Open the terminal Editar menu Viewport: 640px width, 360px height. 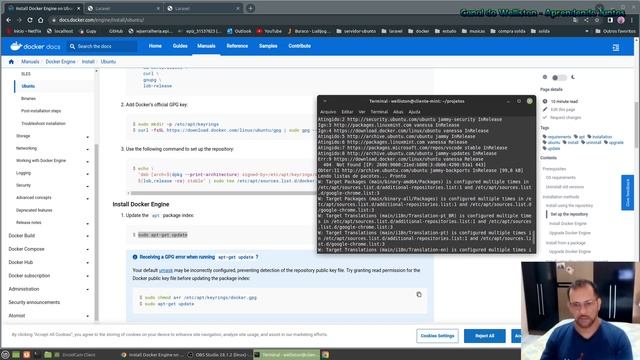347,112
